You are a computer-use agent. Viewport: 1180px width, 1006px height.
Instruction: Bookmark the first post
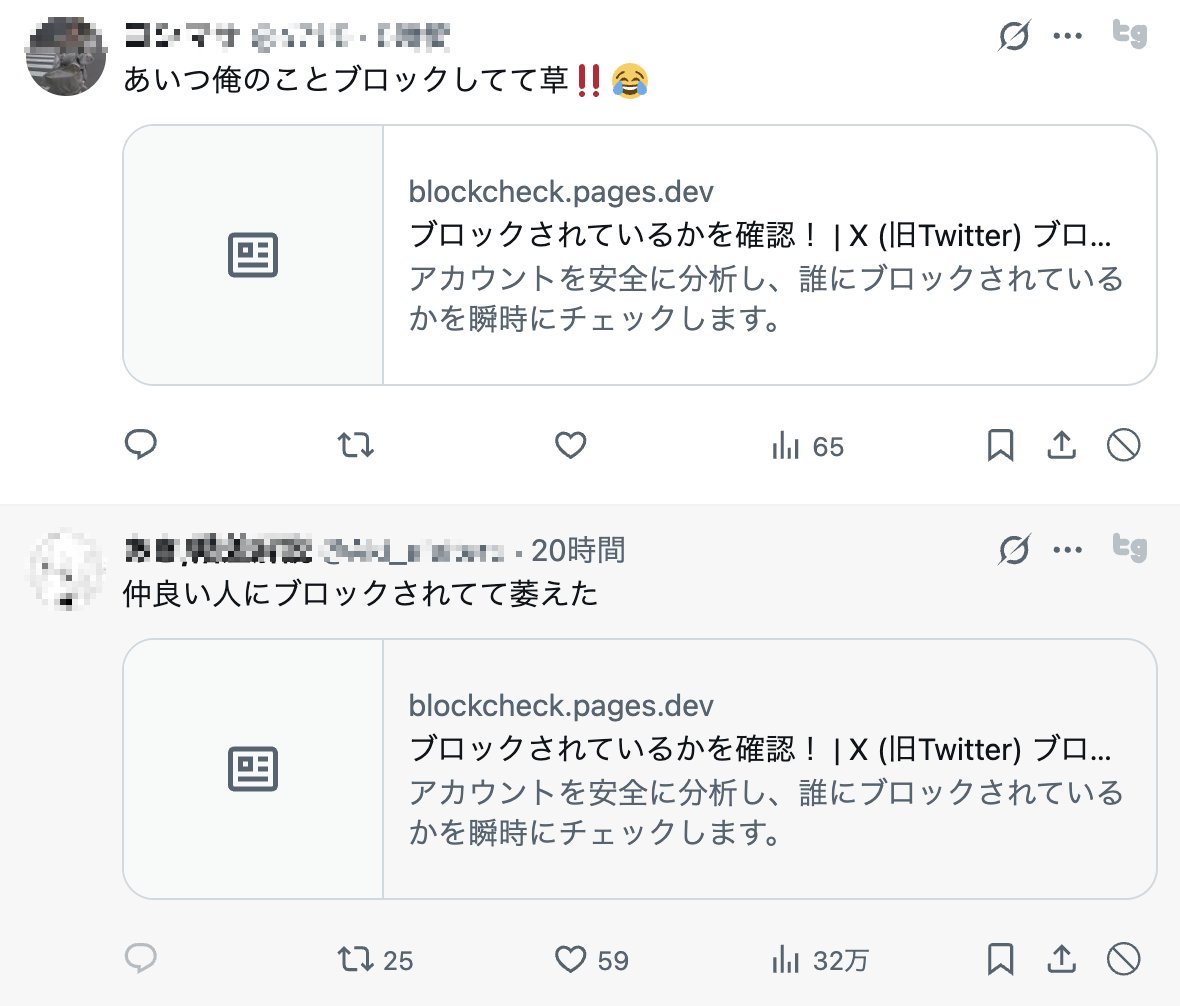coord(1000,445)
